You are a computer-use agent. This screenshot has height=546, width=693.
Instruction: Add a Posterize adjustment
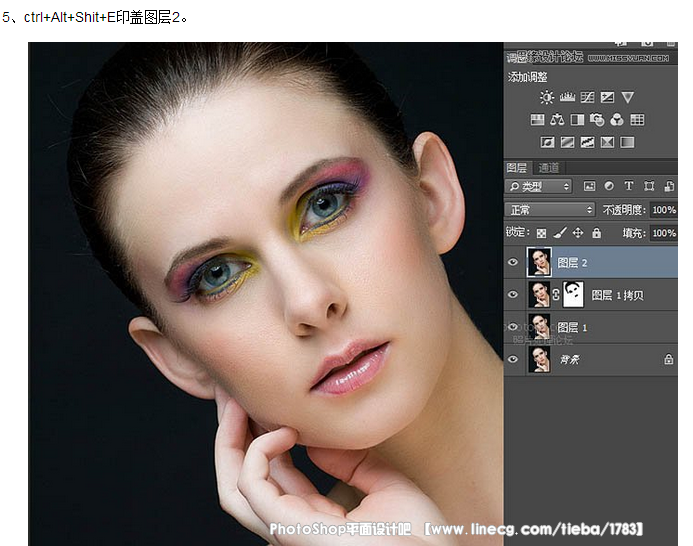567,142
